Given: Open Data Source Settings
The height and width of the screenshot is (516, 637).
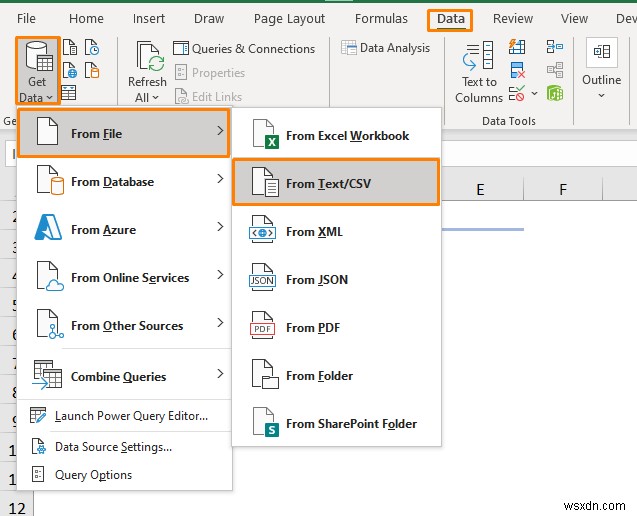Looking at the screenshot, I should [x=124, y=447].
